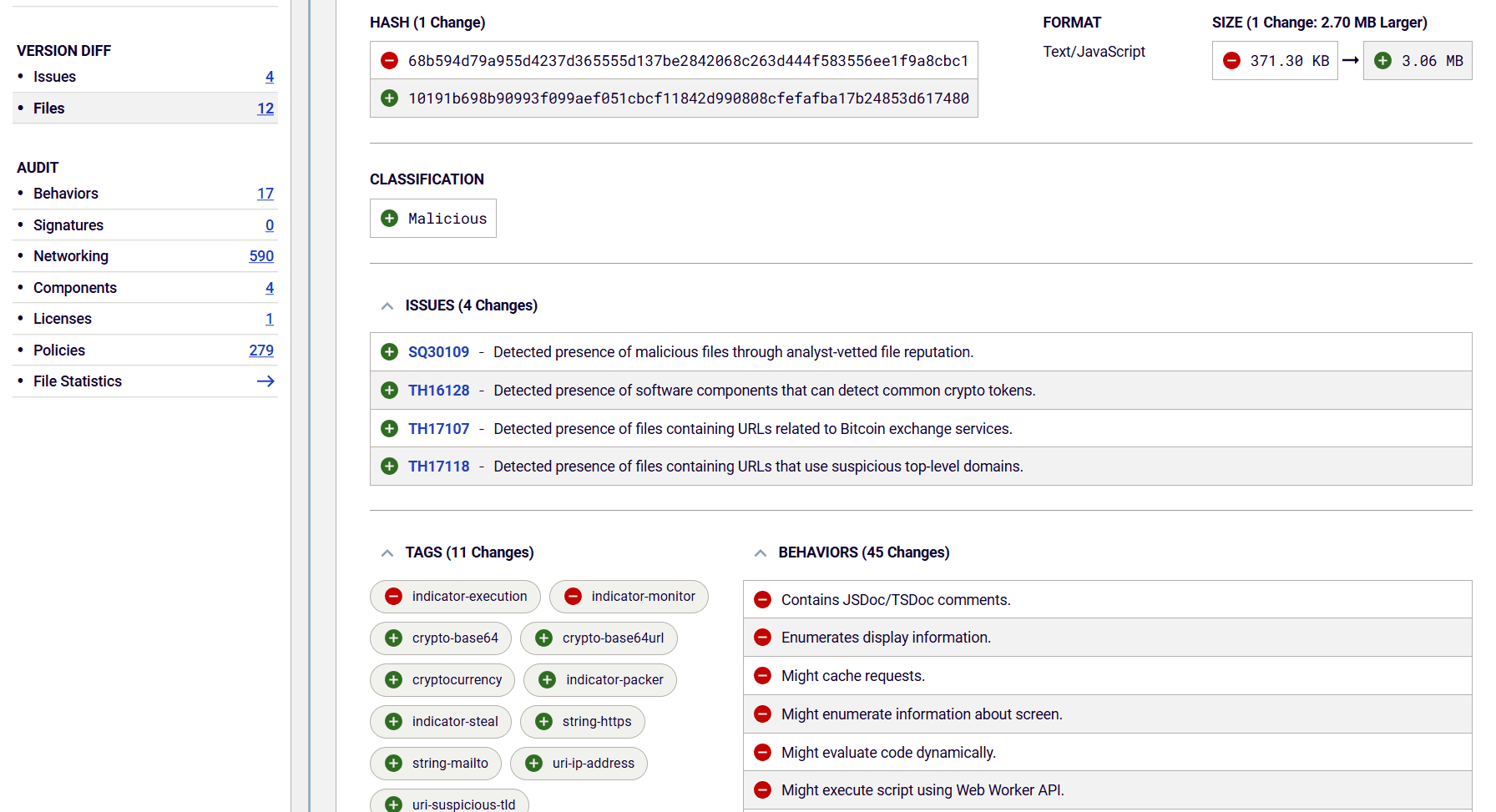This screenshot has height=812, width=1496.
Task: Click the File Statistics arrow icon
Action: coord(265,381)
